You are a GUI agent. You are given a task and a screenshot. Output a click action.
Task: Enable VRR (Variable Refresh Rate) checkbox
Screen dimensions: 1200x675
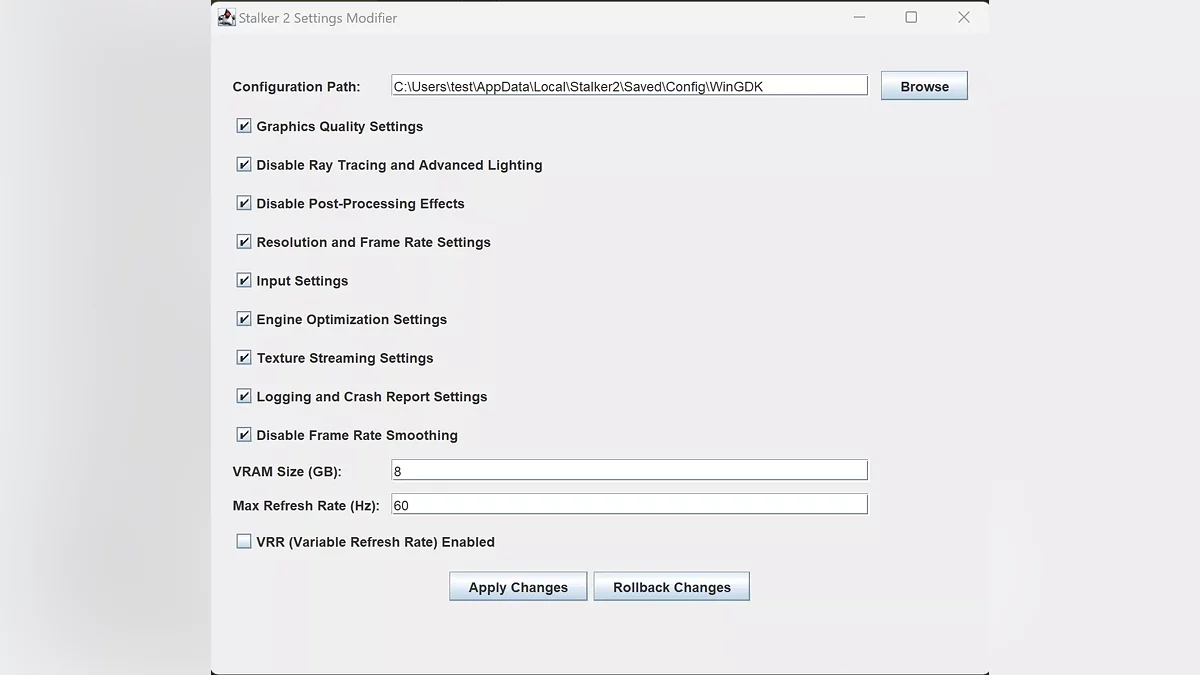click(244, 541)
